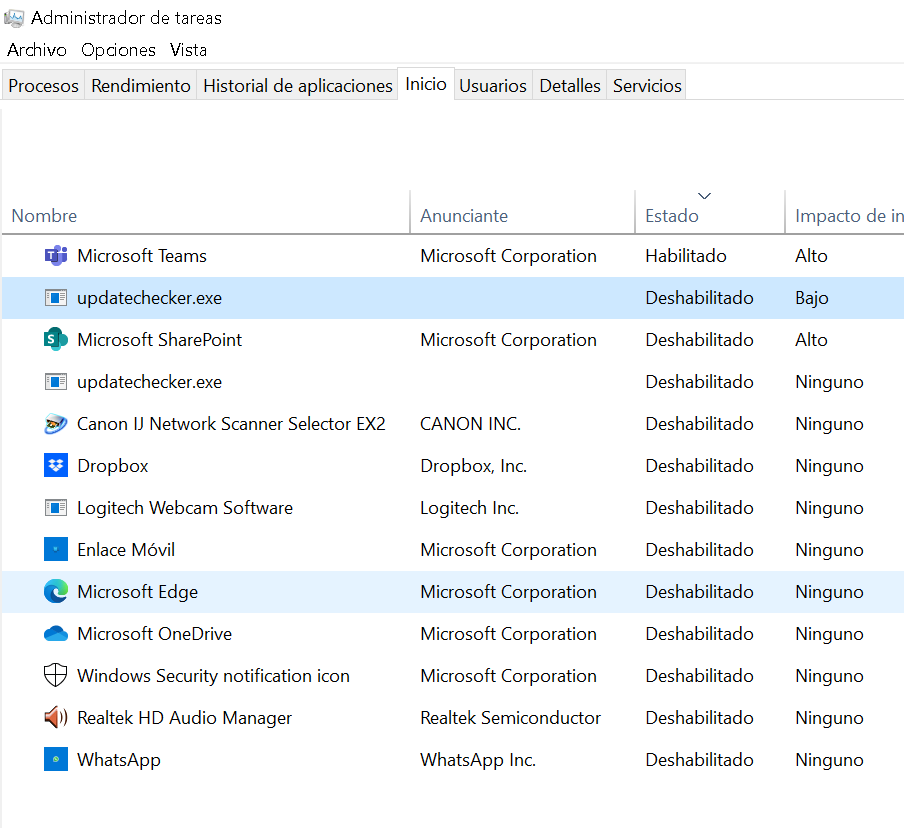Open the Archivo menu
The height and width of the screenshot is (828, 904).
coord(37,50)
